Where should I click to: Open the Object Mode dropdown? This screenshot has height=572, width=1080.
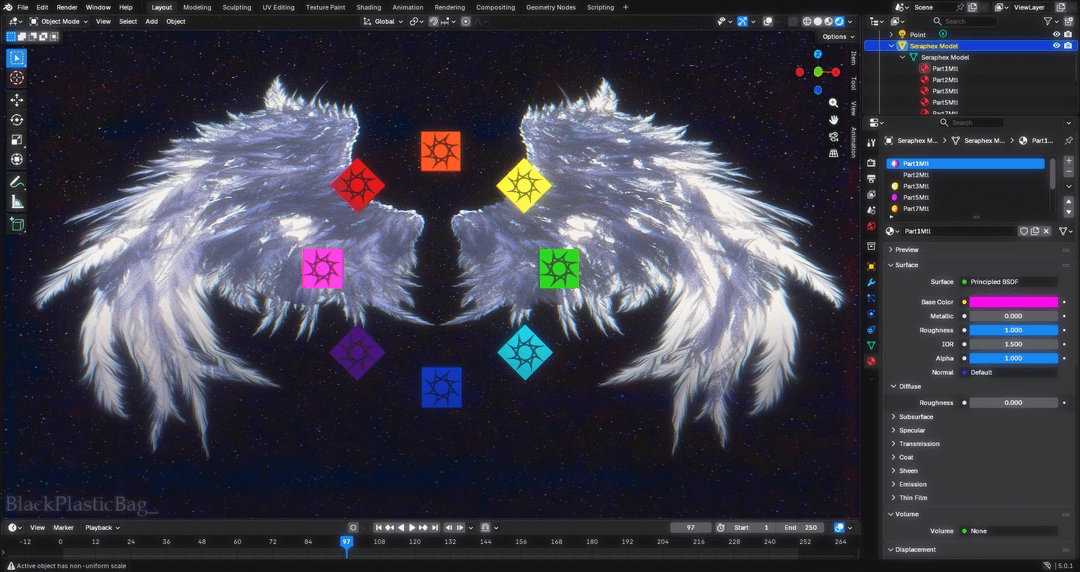[x=60, y=21]
